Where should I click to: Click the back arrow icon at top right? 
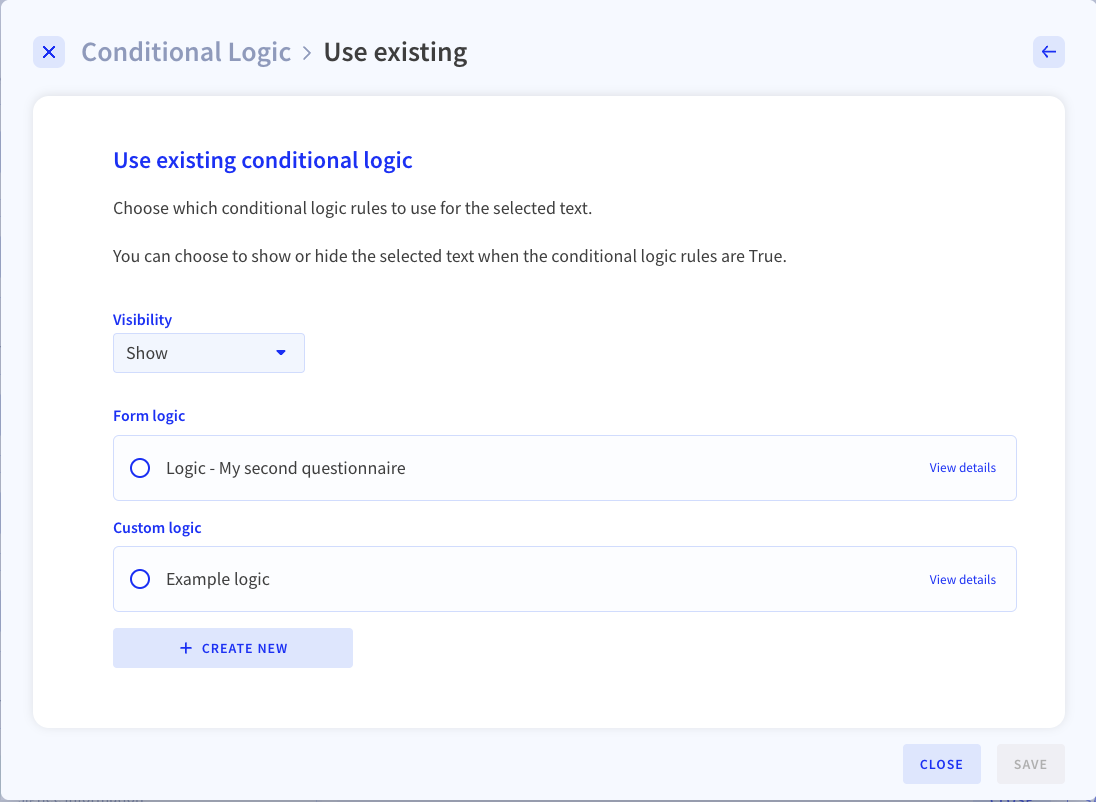(x=1048, y=52)
